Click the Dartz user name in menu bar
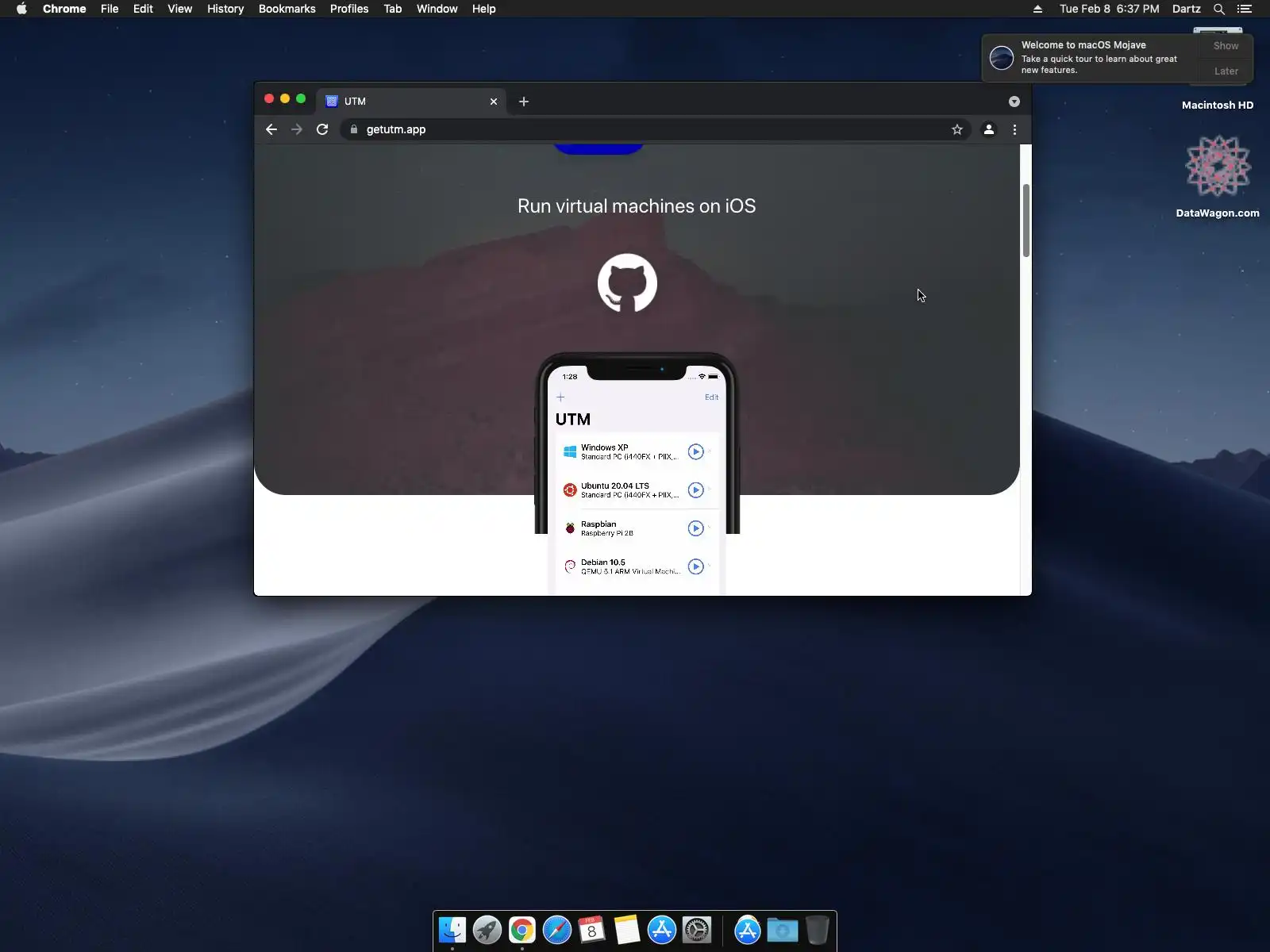Screen dimensions: 1270x952 point(1187,9)
